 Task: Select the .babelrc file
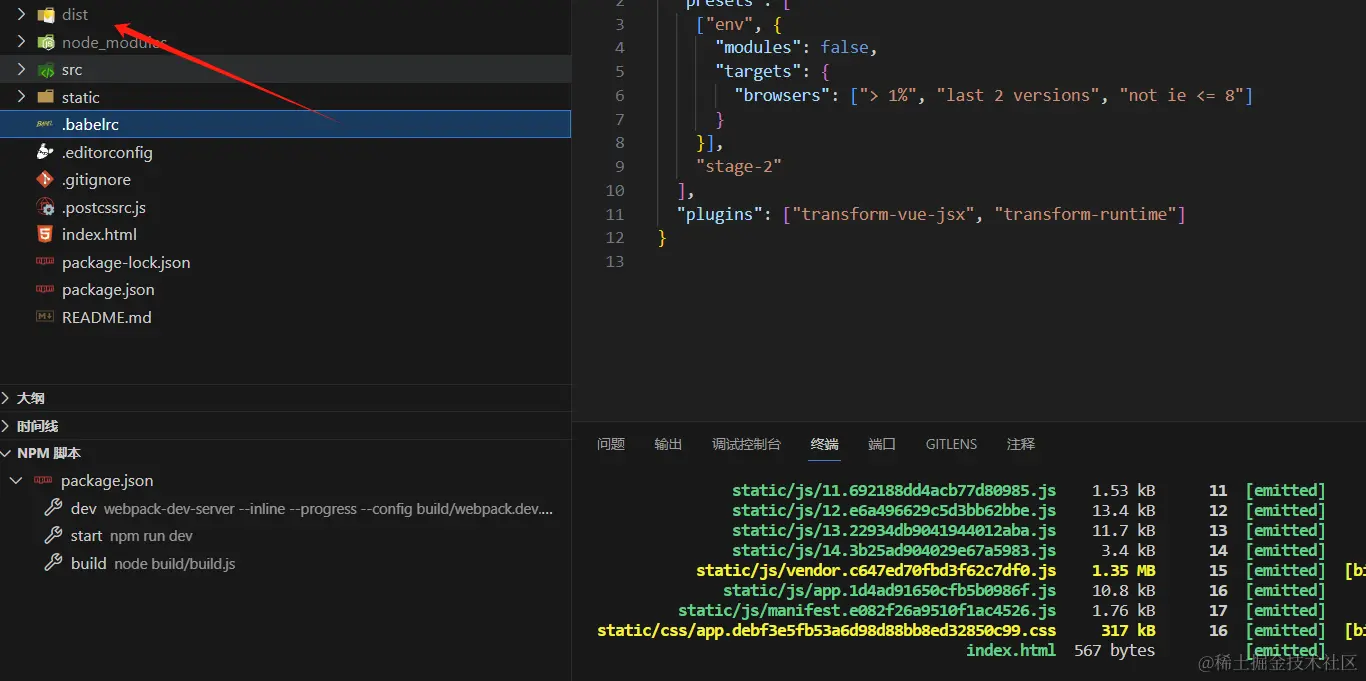tap(285, 124)
